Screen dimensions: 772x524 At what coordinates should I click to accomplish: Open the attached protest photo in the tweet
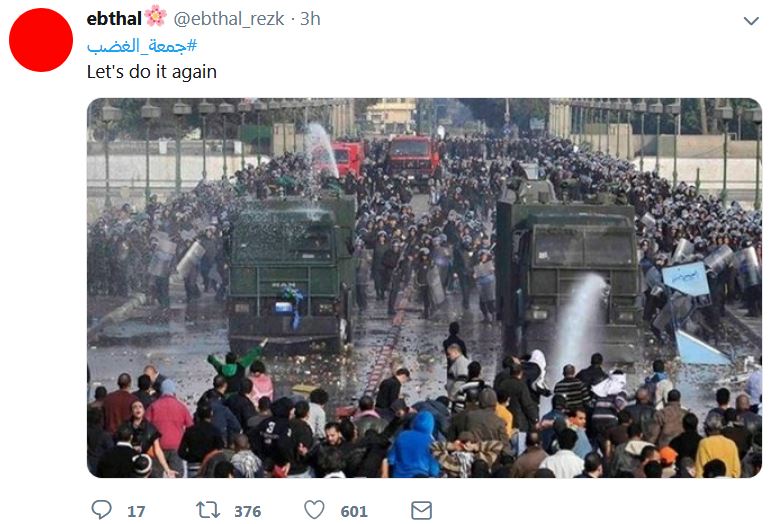(424, 288)
